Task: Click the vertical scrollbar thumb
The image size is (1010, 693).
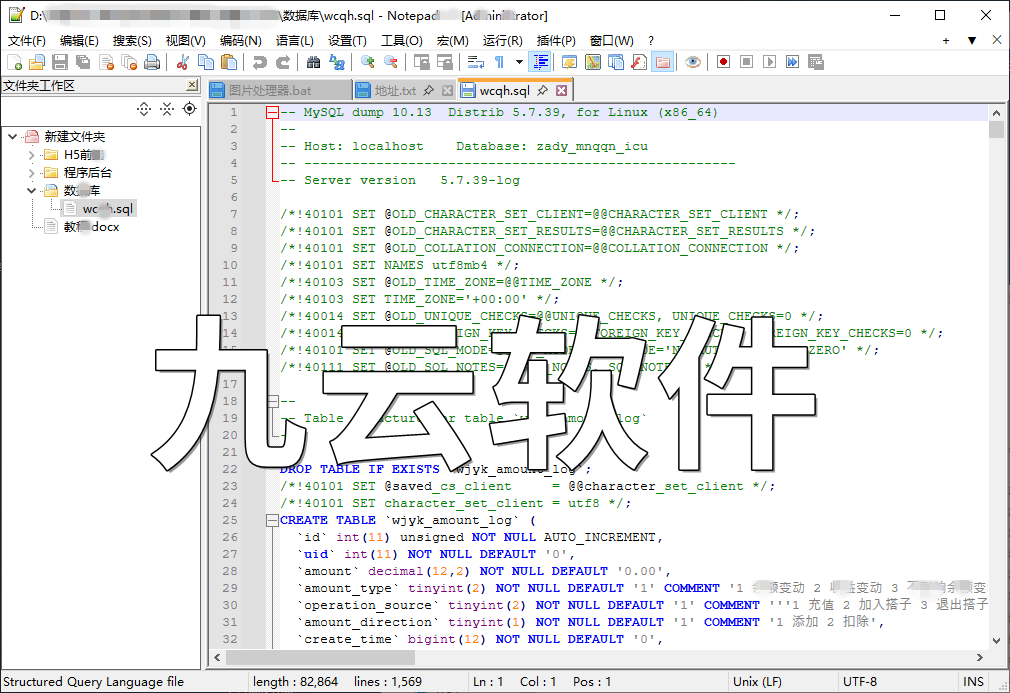Action: click(996, 129)
